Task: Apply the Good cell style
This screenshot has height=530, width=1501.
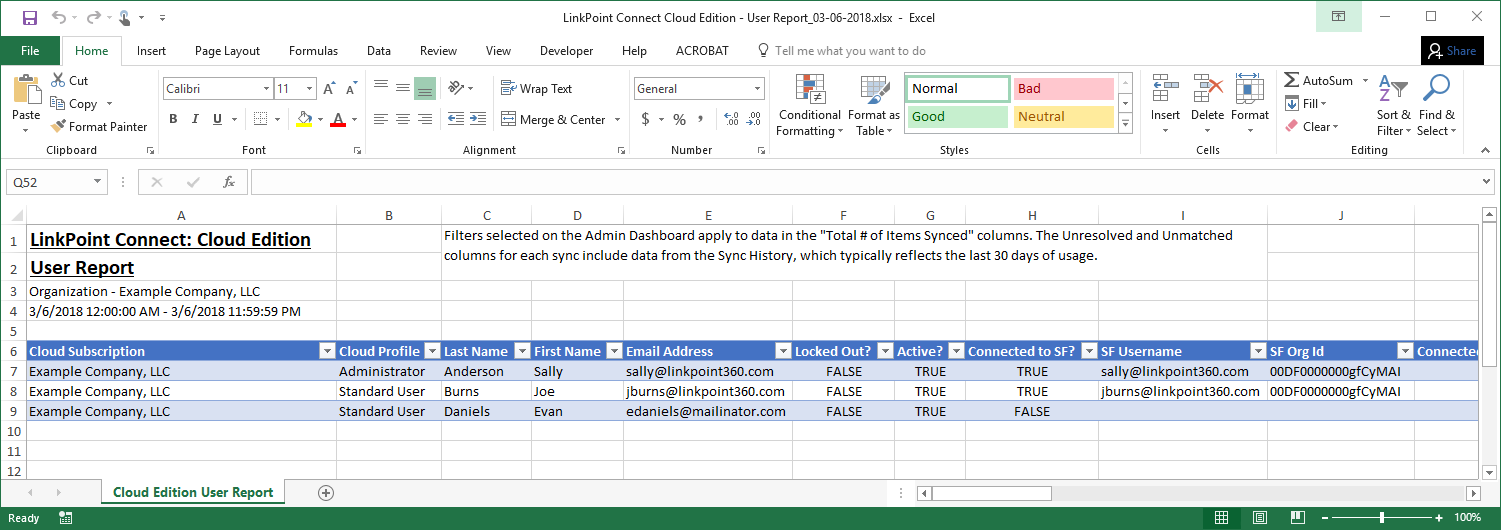Action: (958, 117)
